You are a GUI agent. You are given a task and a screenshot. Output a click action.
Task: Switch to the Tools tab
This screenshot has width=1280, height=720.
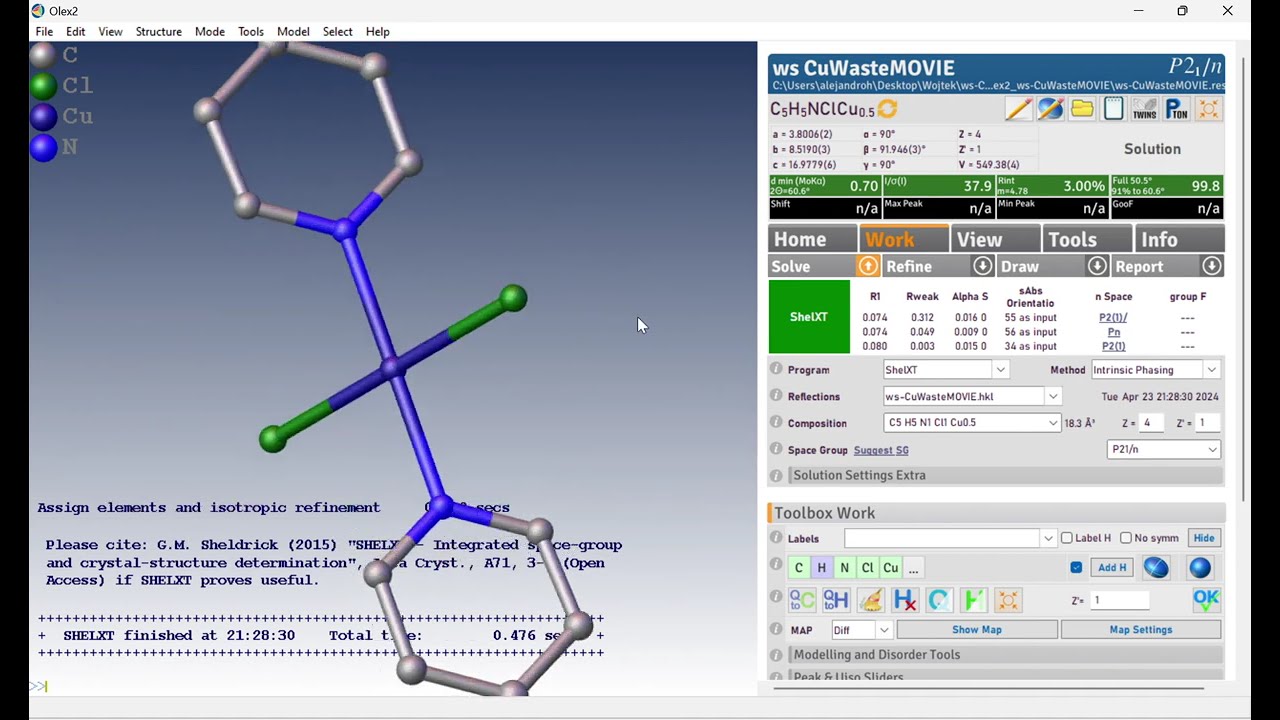point(1087,239)
